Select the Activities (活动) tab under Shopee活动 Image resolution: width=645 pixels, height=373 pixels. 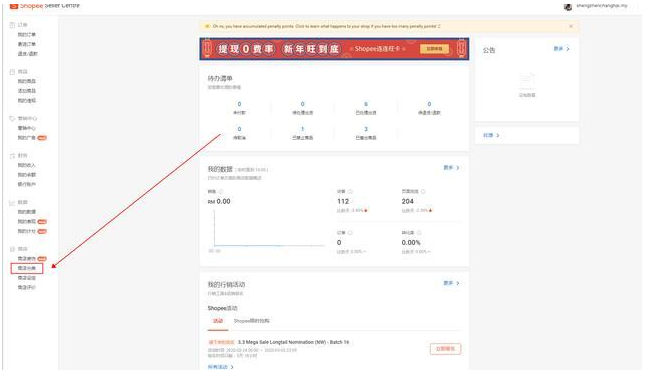tap(218, 321)
